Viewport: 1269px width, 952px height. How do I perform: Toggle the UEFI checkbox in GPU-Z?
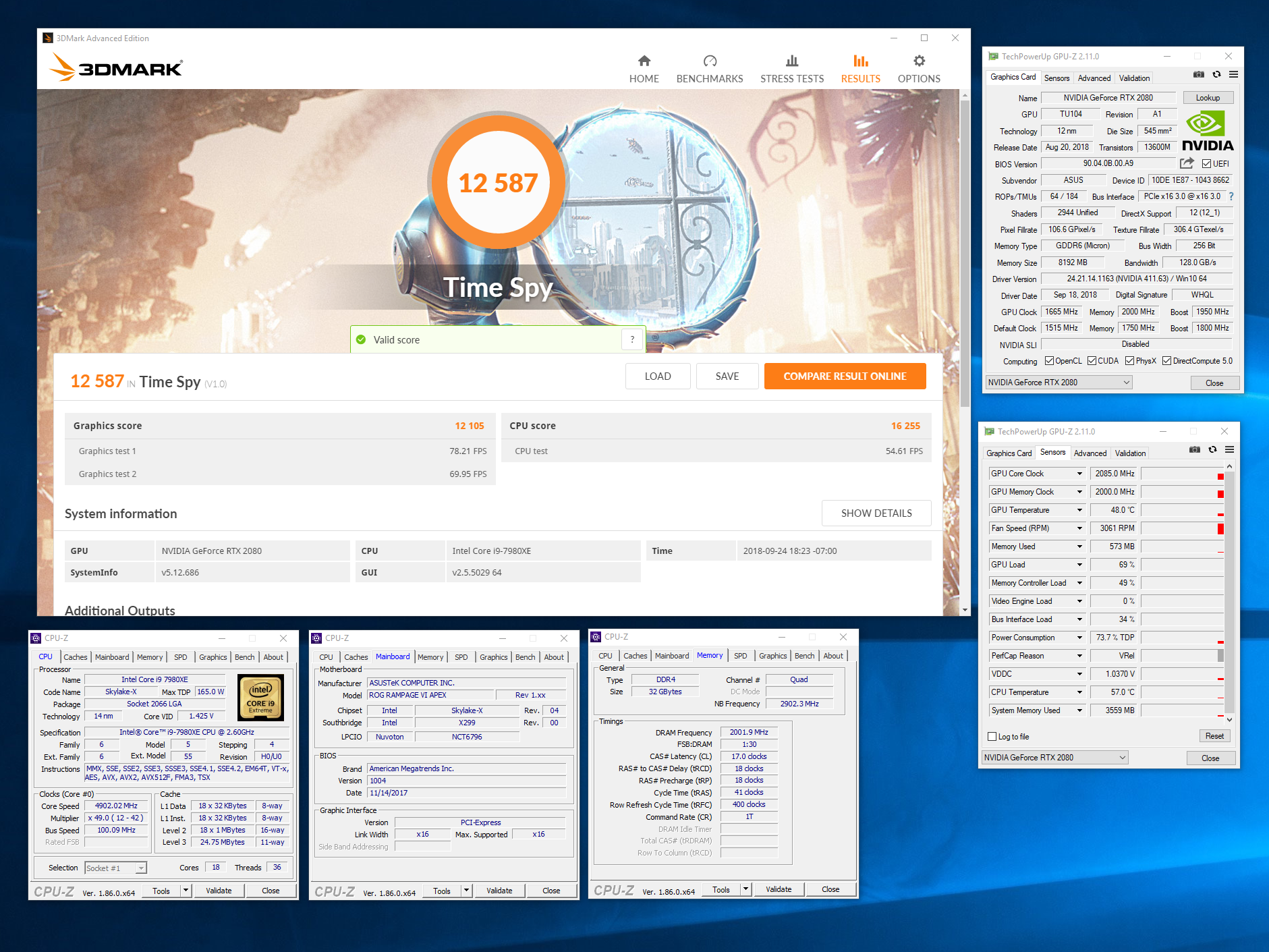(x=1206, y=164)
